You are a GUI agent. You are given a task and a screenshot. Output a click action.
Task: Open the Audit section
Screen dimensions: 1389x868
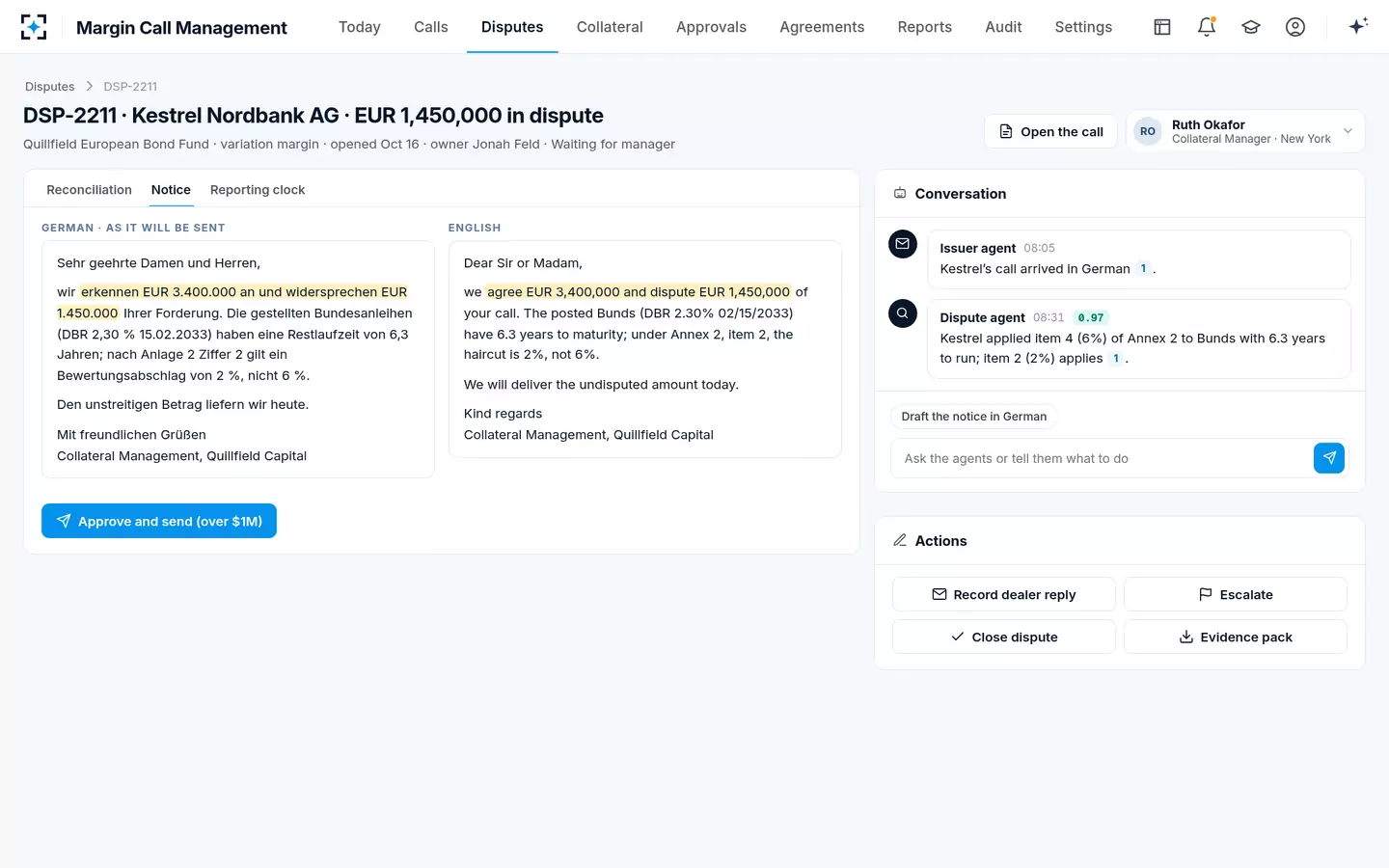[1003, 27]
